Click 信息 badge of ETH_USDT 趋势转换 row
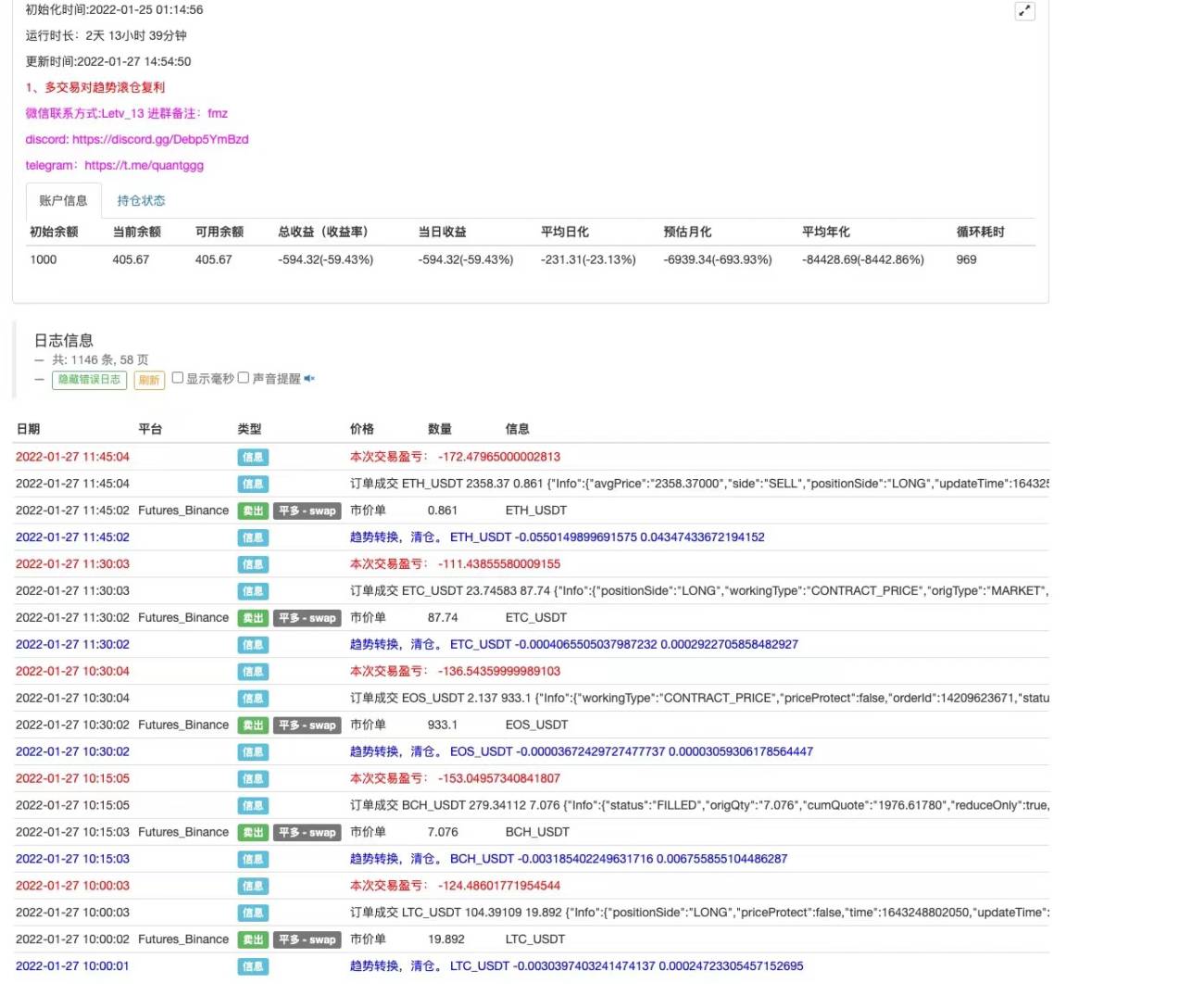The image size is (1204, 984). [x=253, y=537]
